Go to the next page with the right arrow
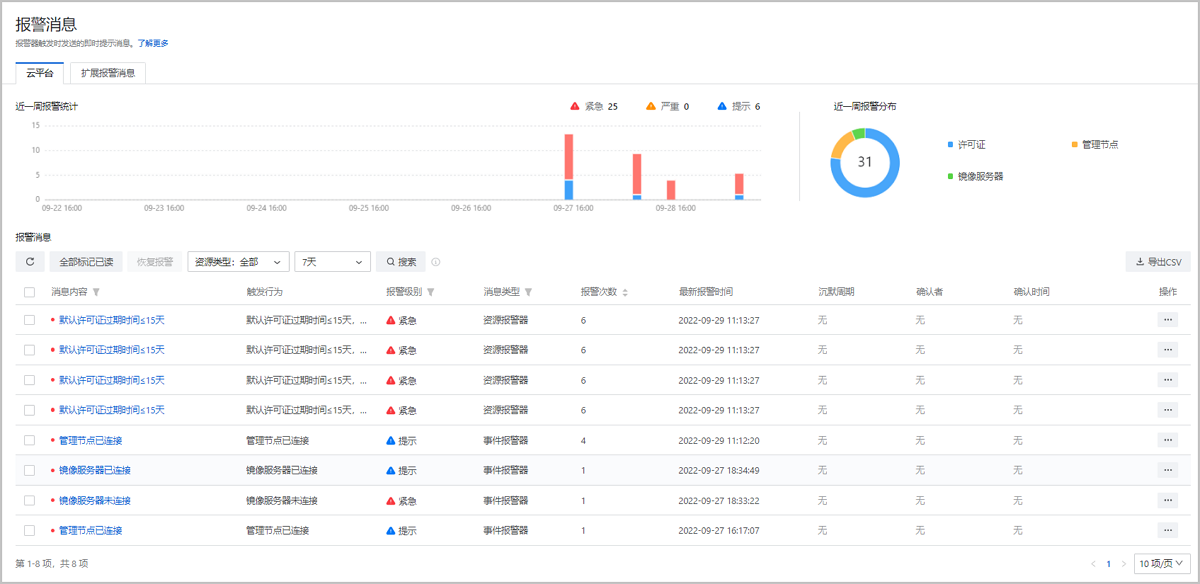Screen dimensions: 1200x584 pos(1124,564)
